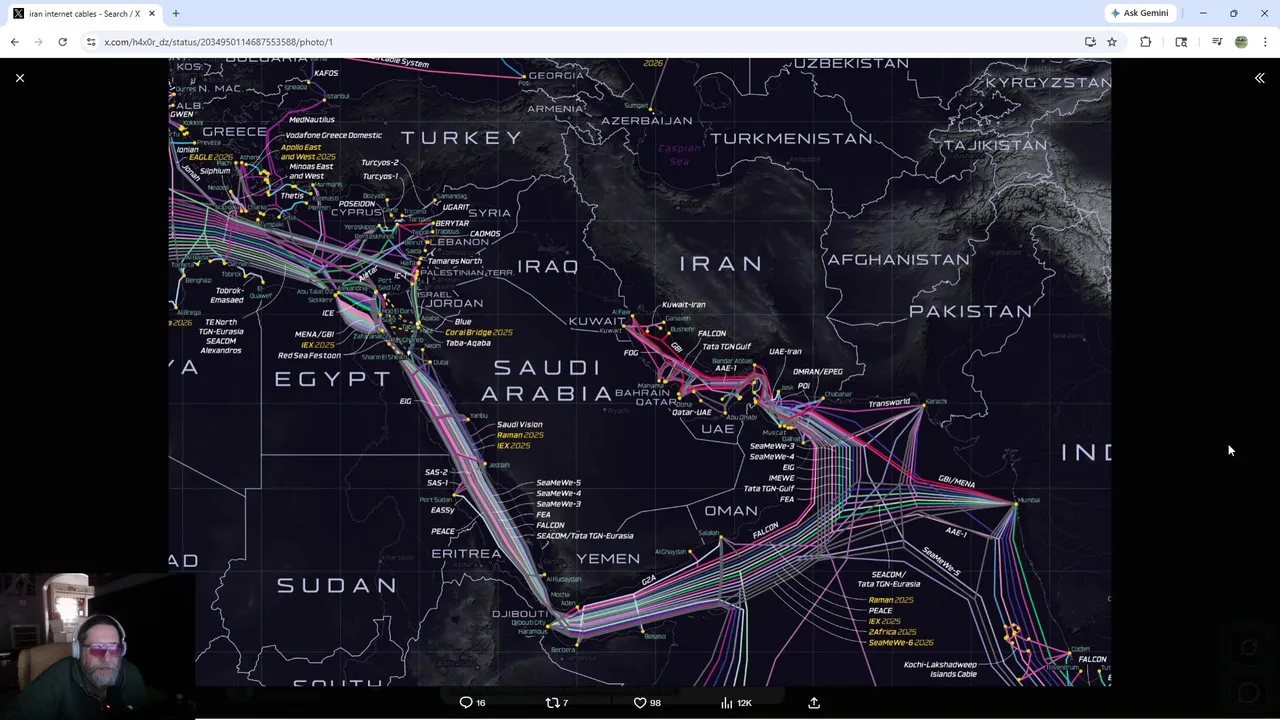Like the post with 98 likes
Image resolution: width=1280 pixels, height=720 pixels.
[x=647, y=703]
